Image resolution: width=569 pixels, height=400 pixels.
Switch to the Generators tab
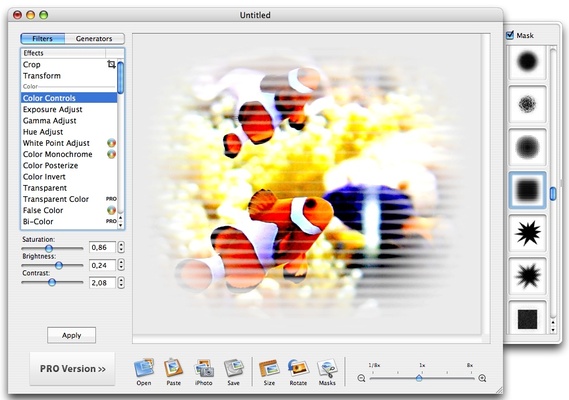click(x=94, y=38)
